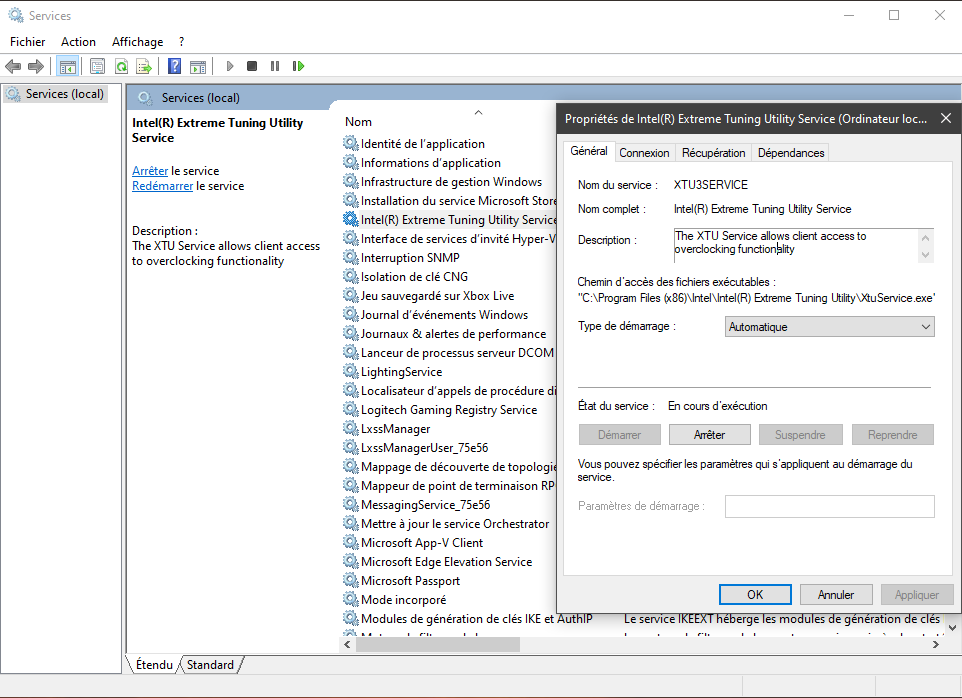The image size is (962, 698).
Task: Click the Description box scroll-up arrow
Action: (926, 237)
